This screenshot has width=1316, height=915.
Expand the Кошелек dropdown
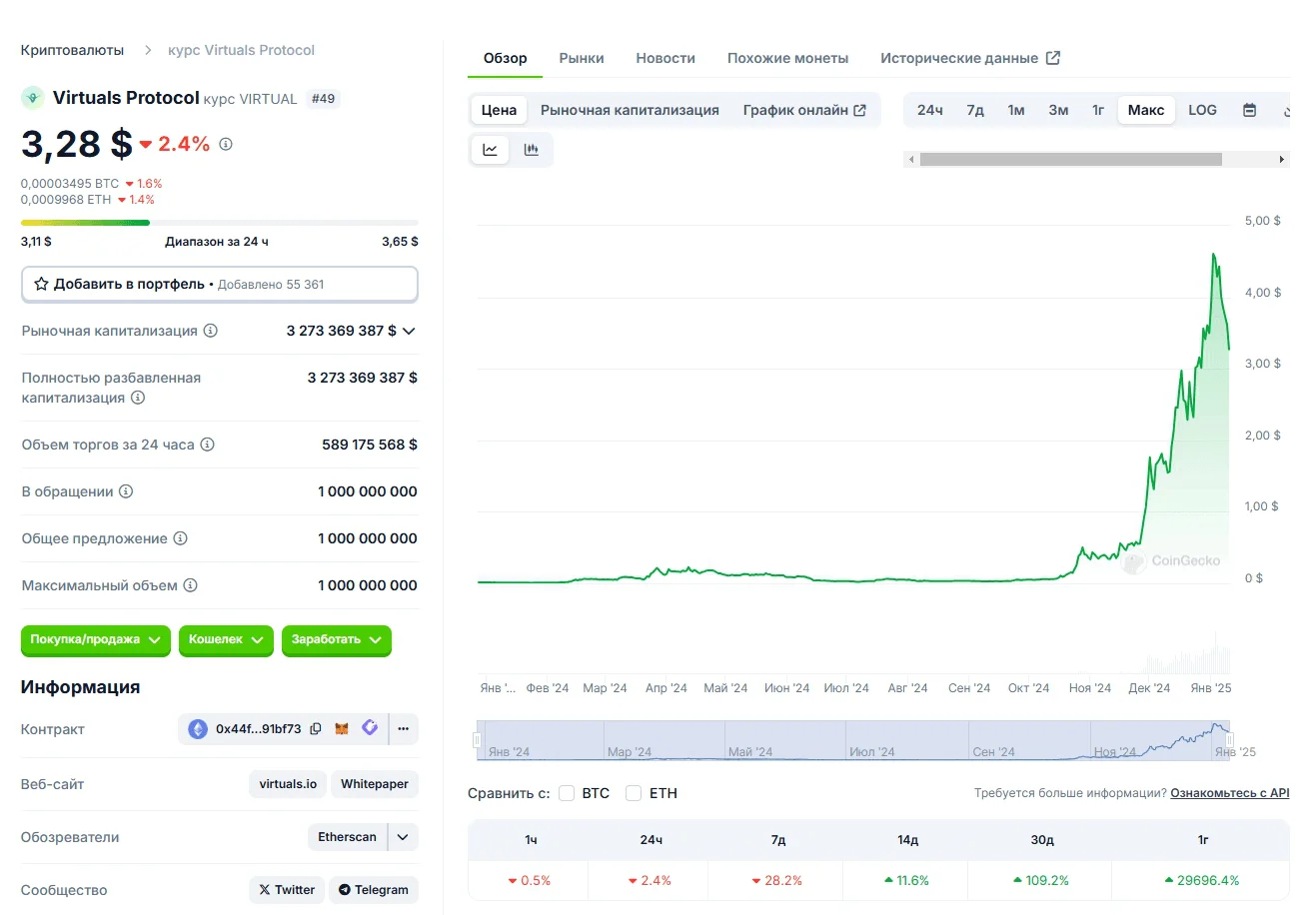[x=226, y=639]
